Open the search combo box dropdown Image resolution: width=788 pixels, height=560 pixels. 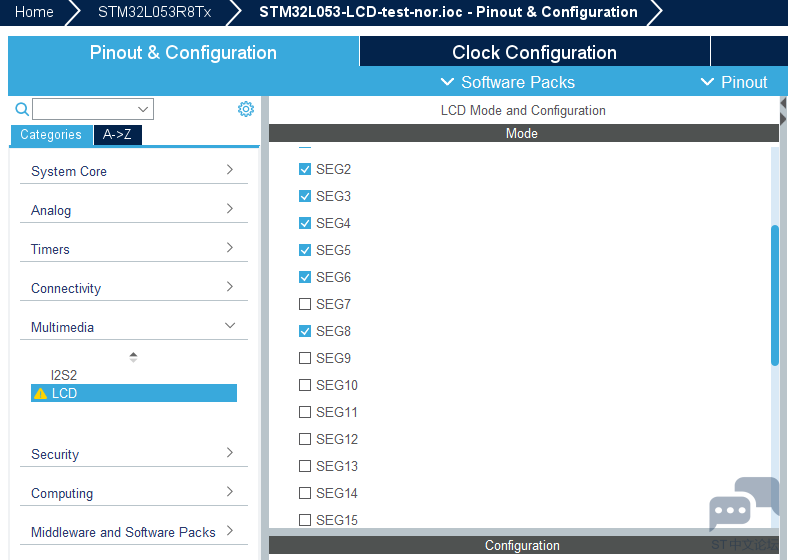click(143, 109)
